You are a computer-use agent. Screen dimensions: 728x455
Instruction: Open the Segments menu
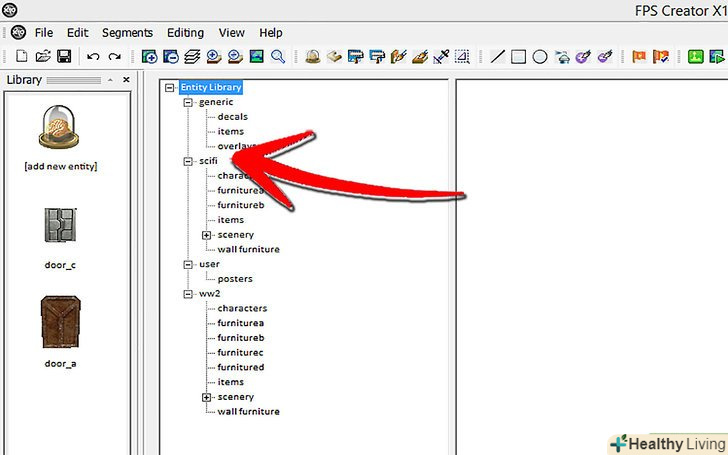pos(127,32)
